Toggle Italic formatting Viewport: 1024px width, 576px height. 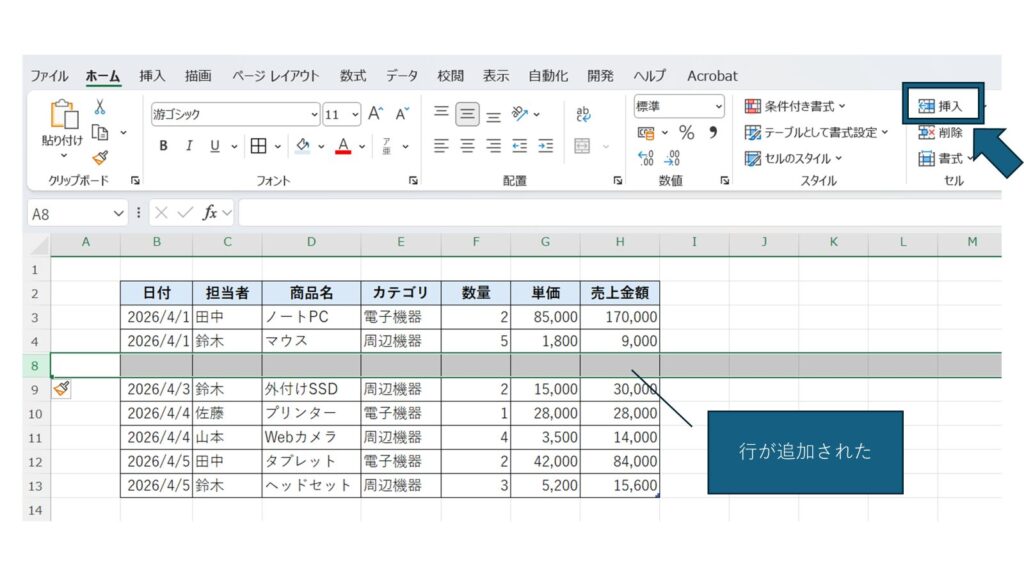[189, 146]
